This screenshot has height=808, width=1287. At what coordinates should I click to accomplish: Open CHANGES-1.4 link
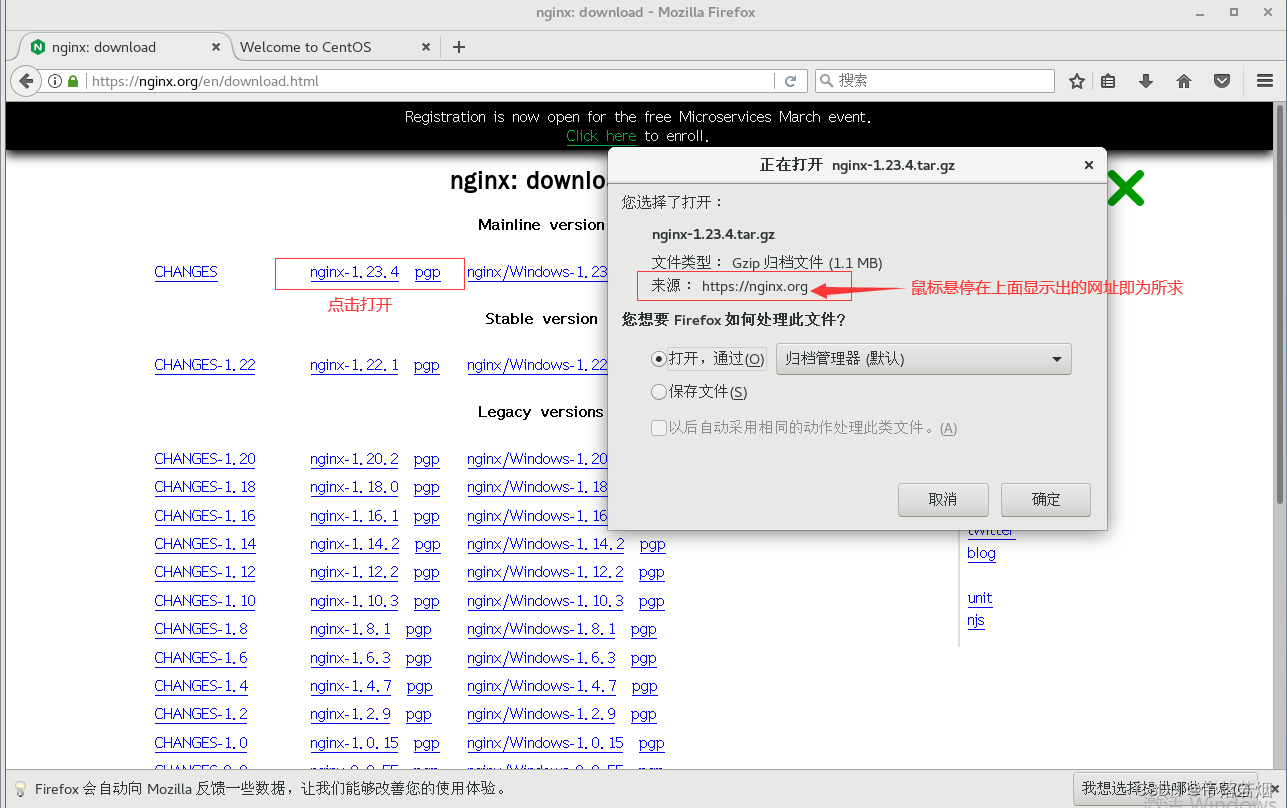(x=201, y=686)
